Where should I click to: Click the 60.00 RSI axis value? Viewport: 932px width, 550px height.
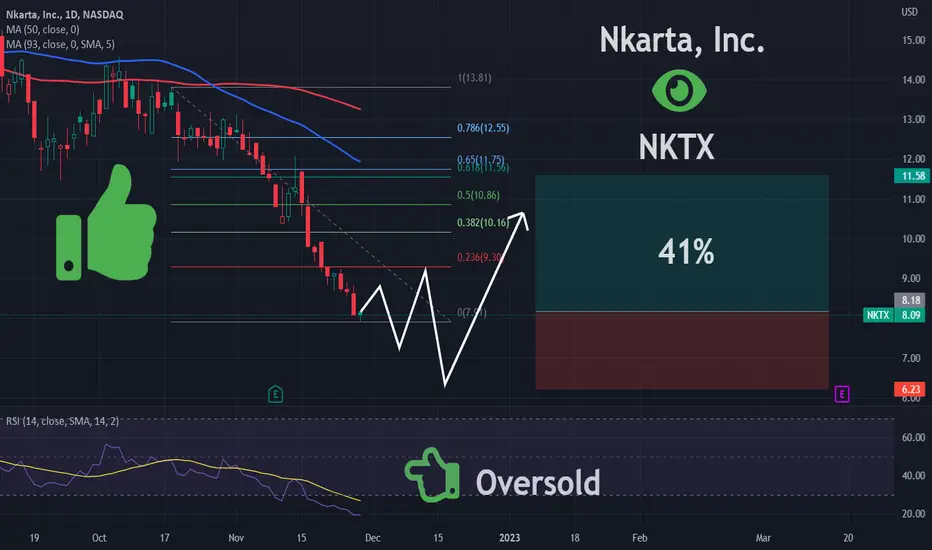coord(914,437)
